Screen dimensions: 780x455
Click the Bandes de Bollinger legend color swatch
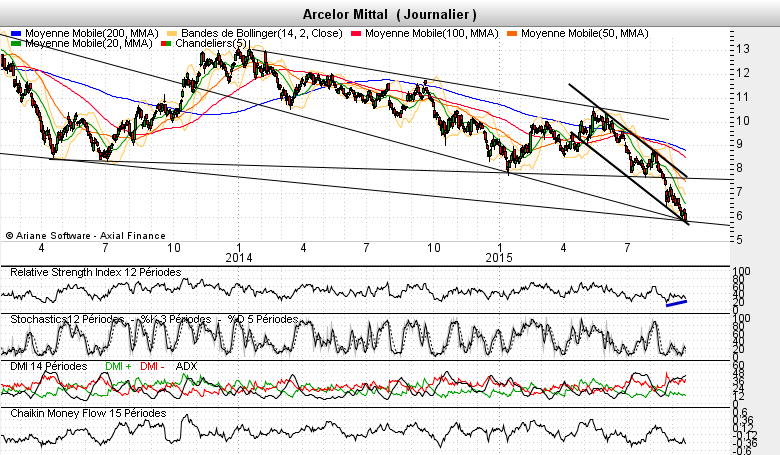pos(172,33)
